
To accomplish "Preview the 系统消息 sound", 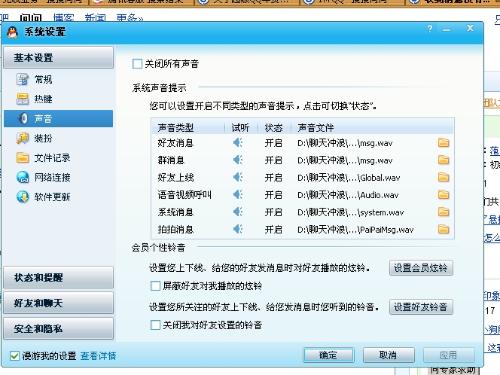I will [x=237, y=212].
